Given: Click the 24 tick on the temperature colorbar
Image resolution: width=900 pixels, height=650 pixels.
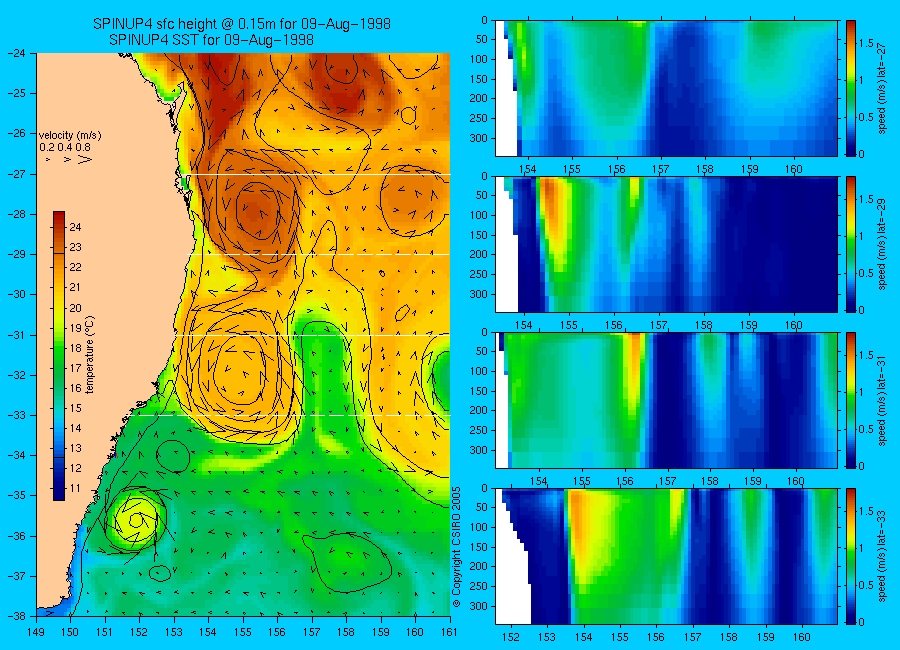Looking at the screenshot, I should [75, 227].
